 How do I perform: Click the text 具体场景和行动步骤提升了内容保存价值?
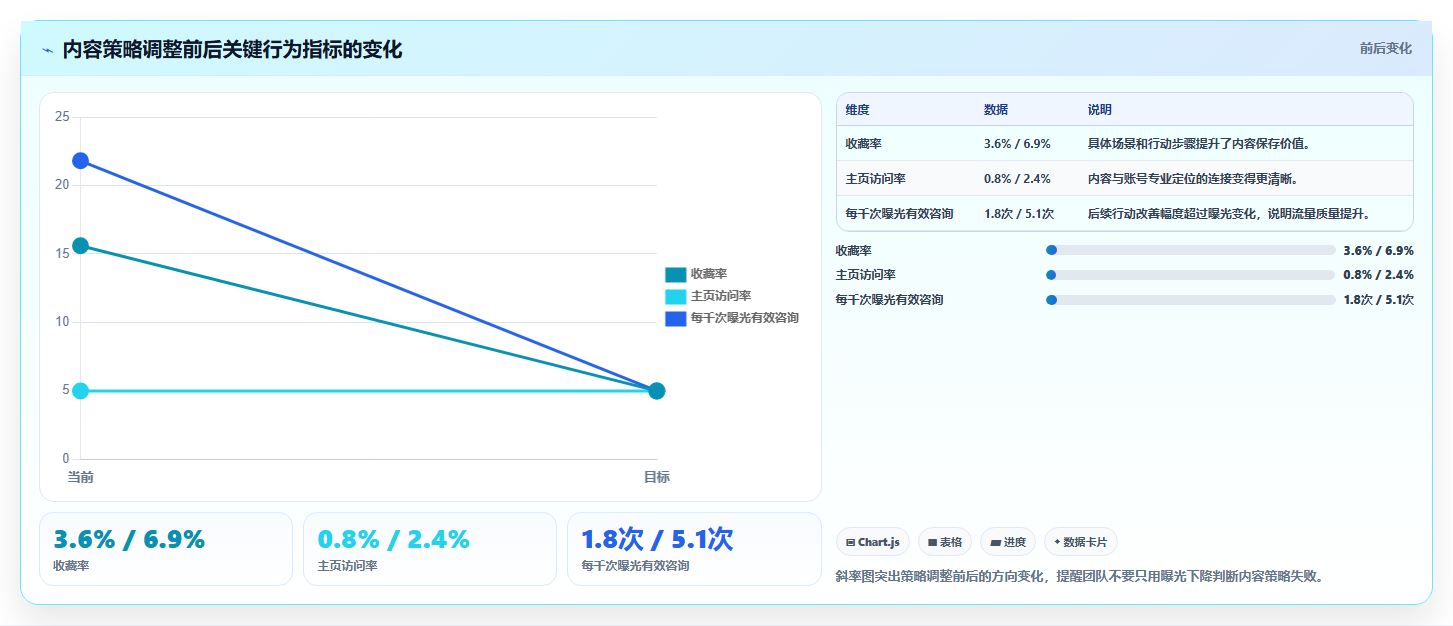[x=1199, y=144]
